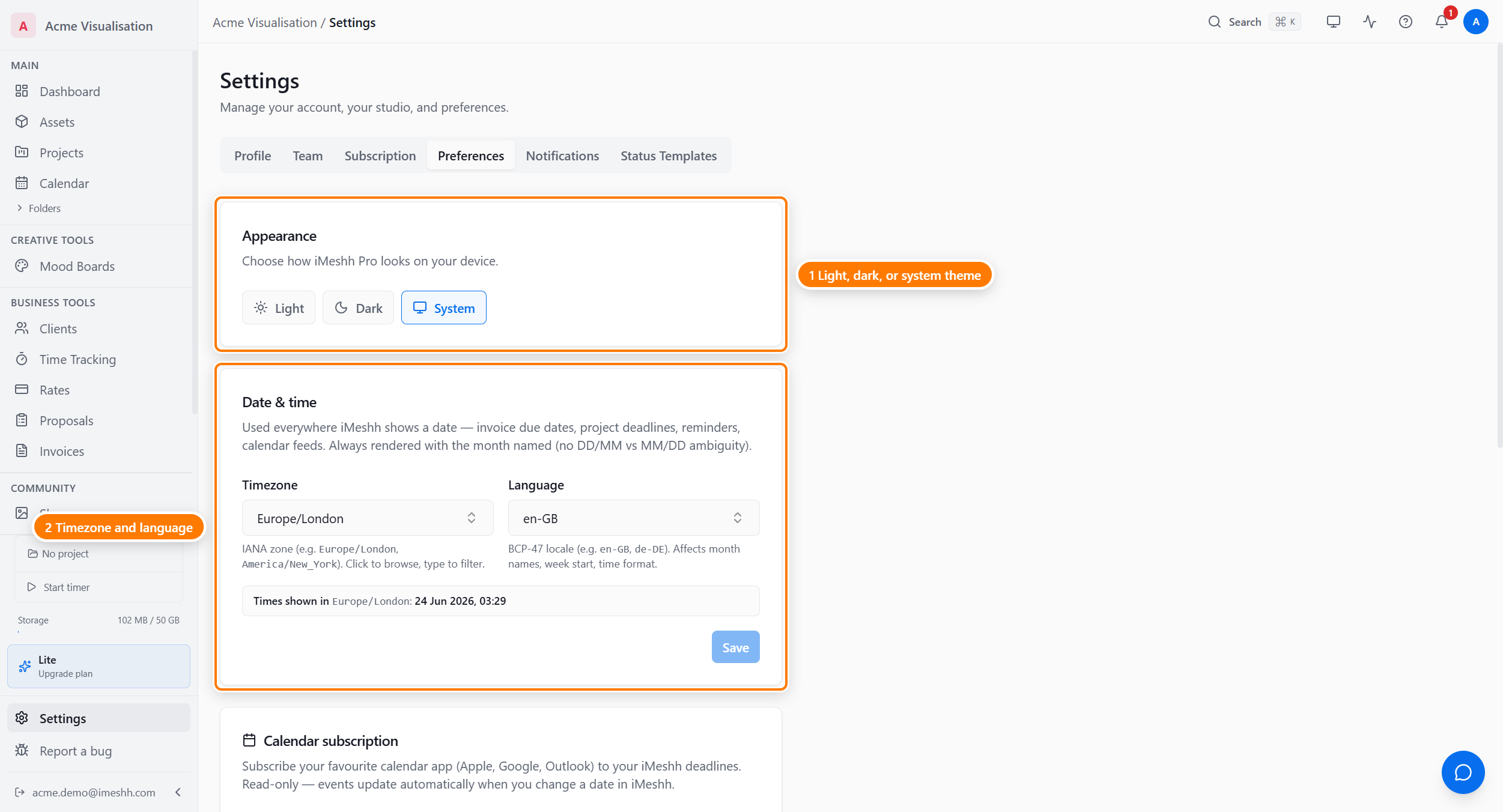Click the calendar subscription icon
This screenshot has width=1503, height=812.
(x=249, y=740)
